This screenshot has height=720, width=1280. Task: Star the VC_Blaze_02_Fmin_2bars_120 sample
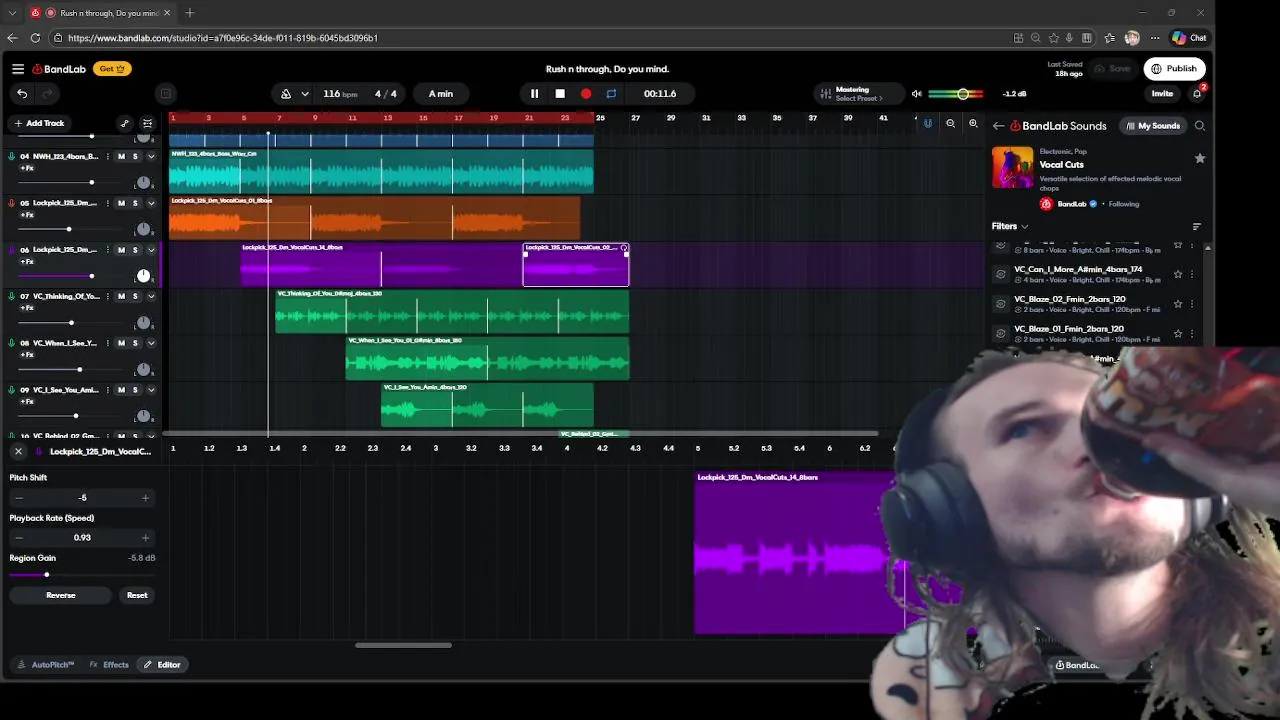(1178, 303)
